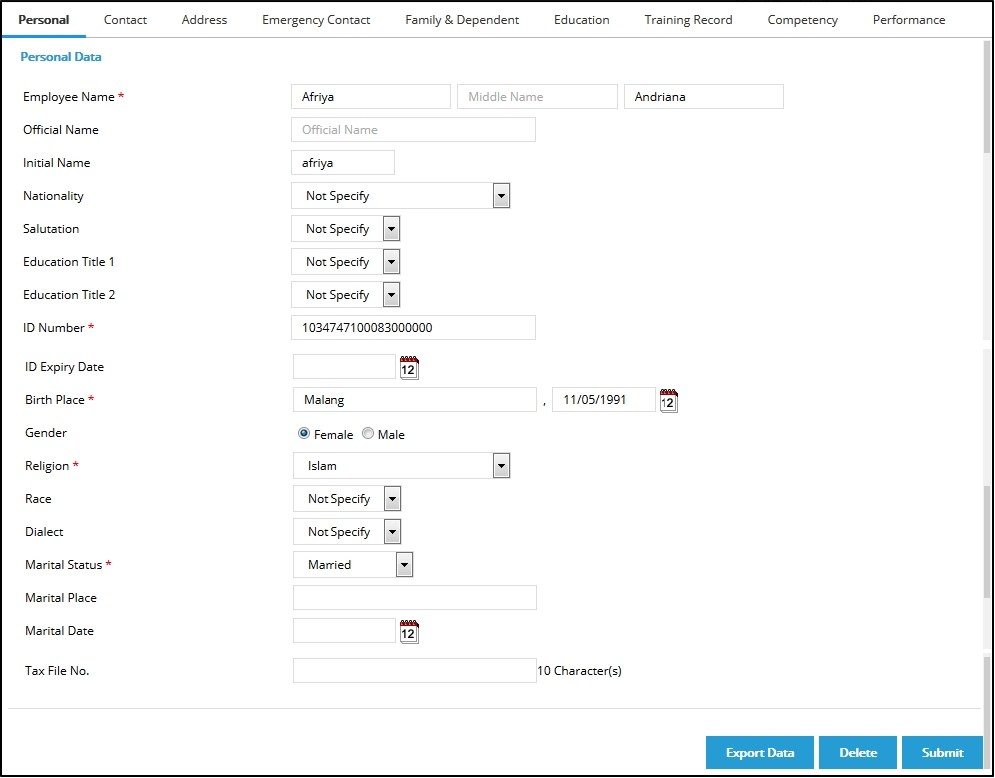Screen dimensions: 995x778
Task: Focus the Marital Place input field
Action: 415,598
